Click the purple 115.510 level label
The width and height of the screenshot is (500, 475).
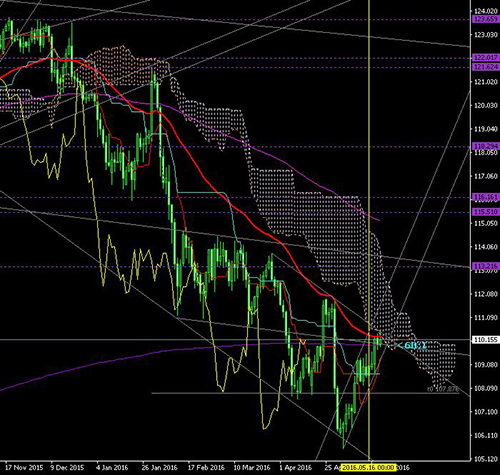[486, 212]
